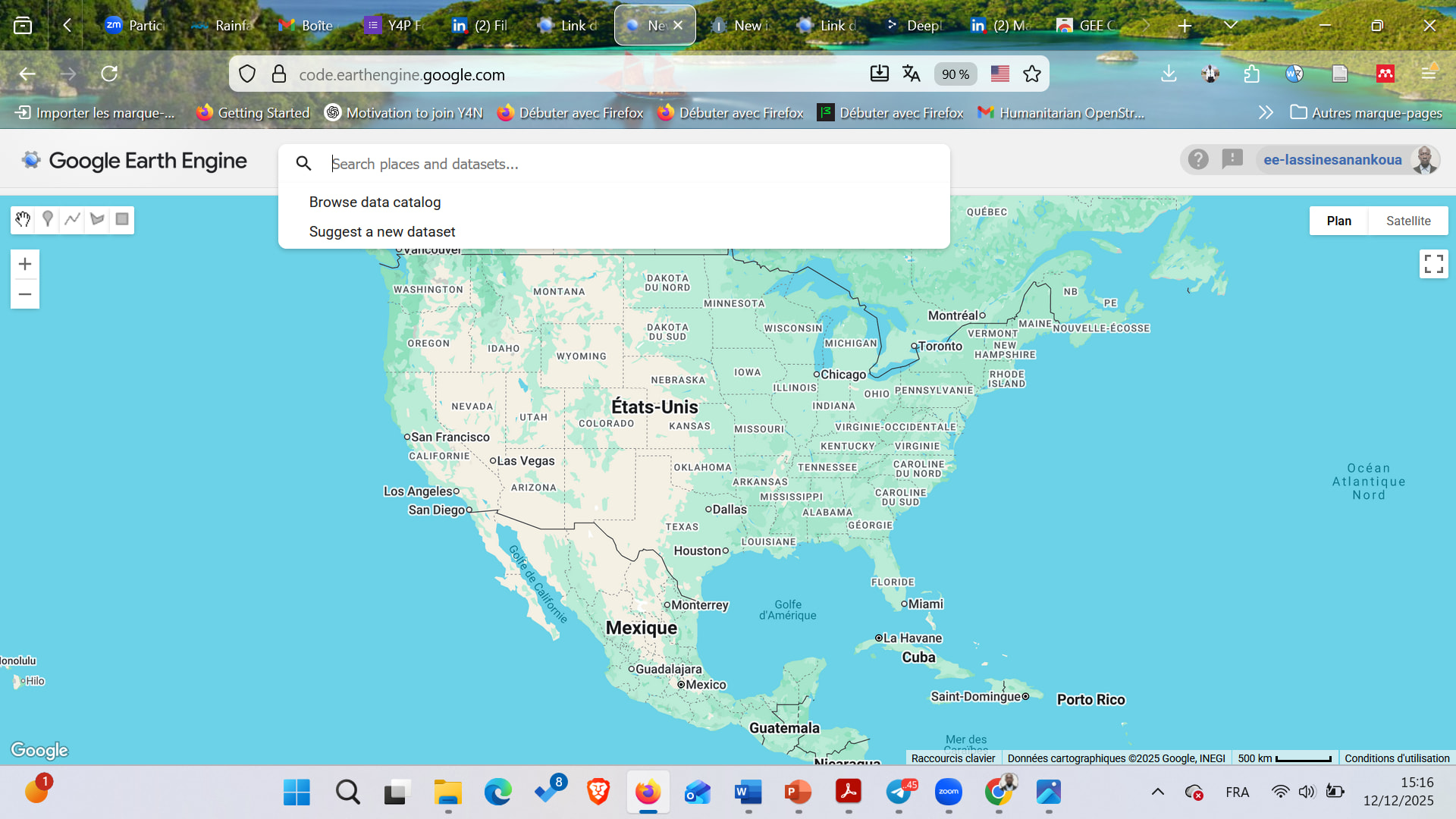Switch map to Satellite view
This screenshot has width=1456, height=819.
(x=1408, y=221)
